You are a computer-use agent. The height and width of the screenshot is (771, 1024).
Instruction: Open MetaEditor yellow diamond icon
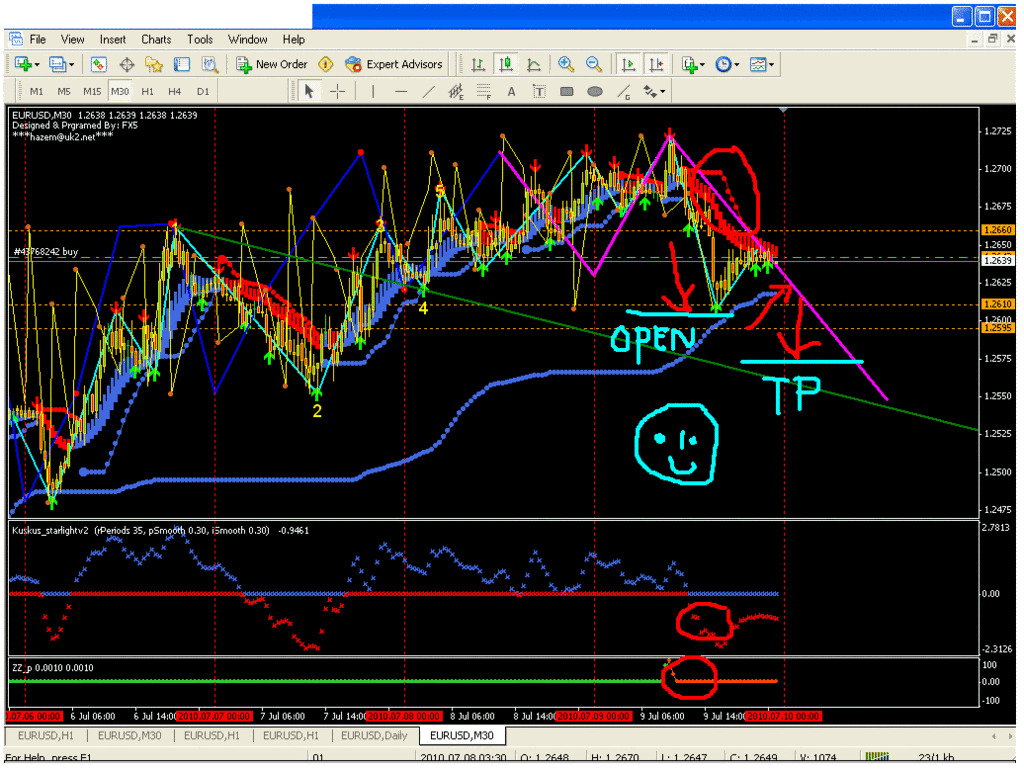[325, 64]
